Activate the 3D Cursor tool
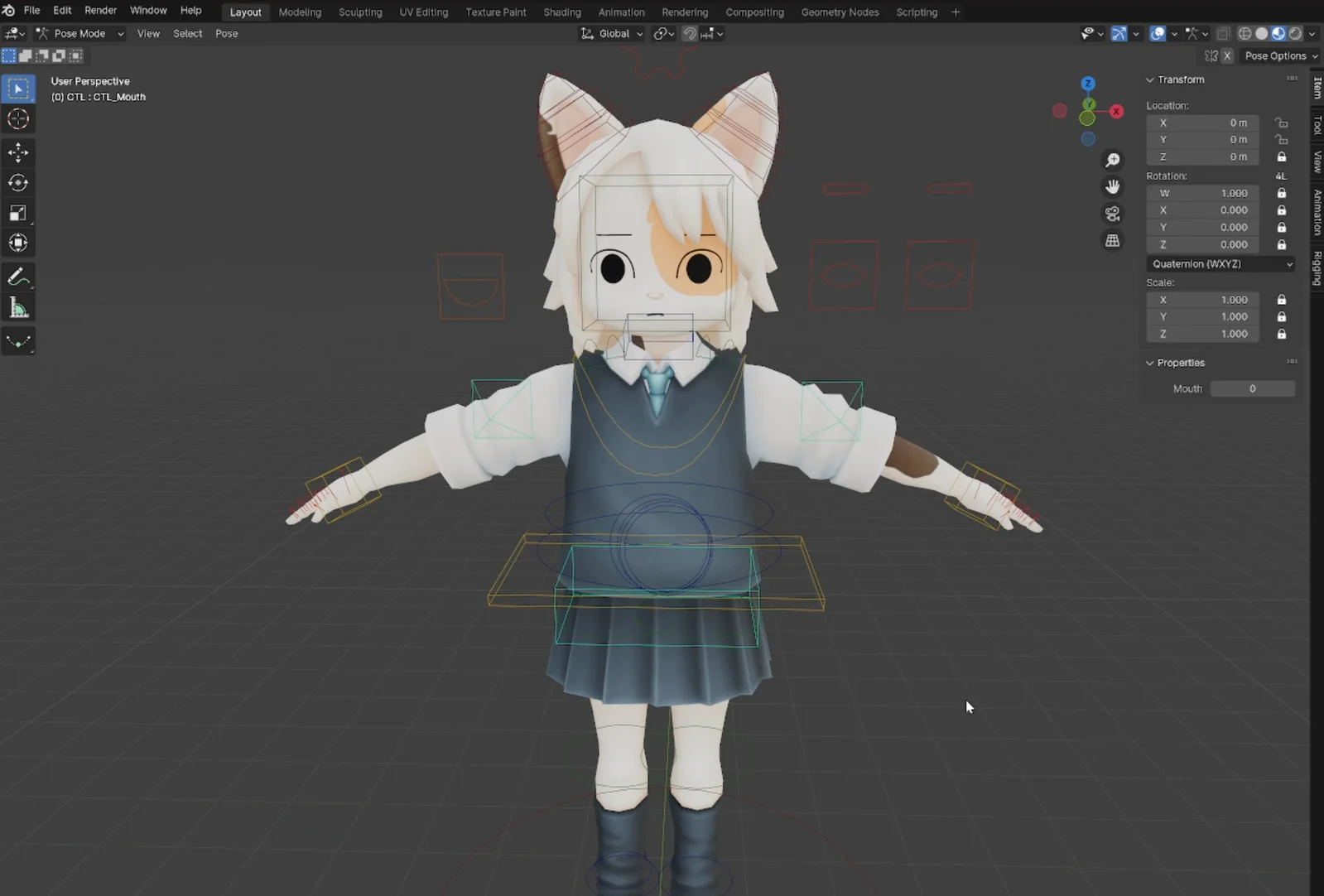 coord(18,119)
